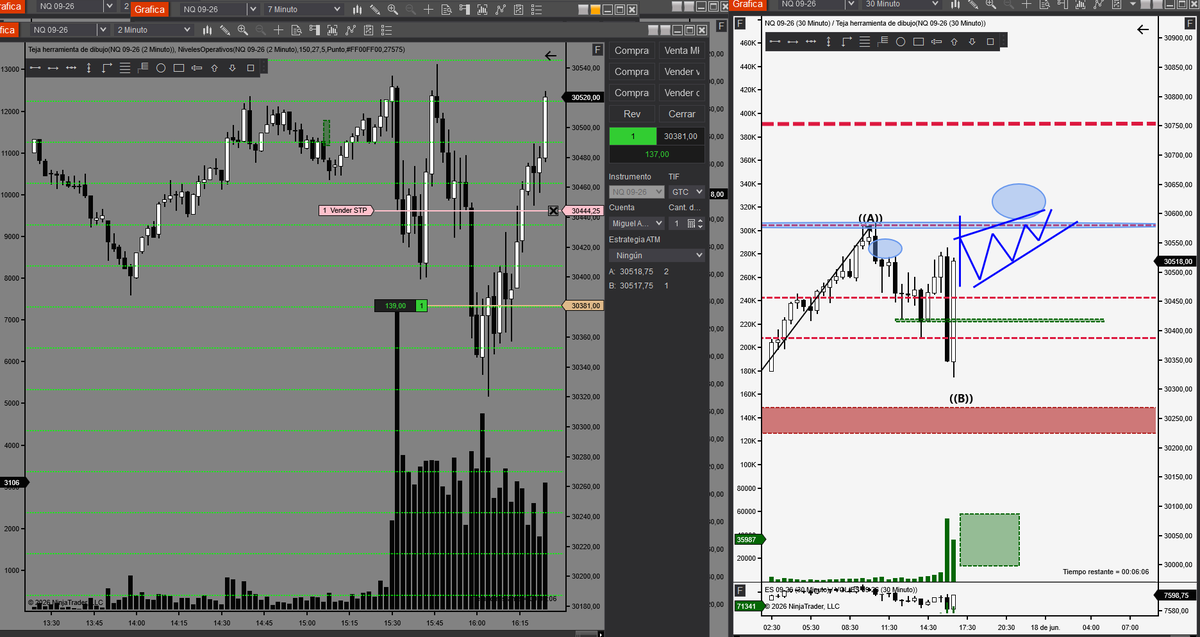This screenshot has width=1200, height=637.
Task: Toggle F scale button on 2 Minuto chart
Action: [597, 49]
